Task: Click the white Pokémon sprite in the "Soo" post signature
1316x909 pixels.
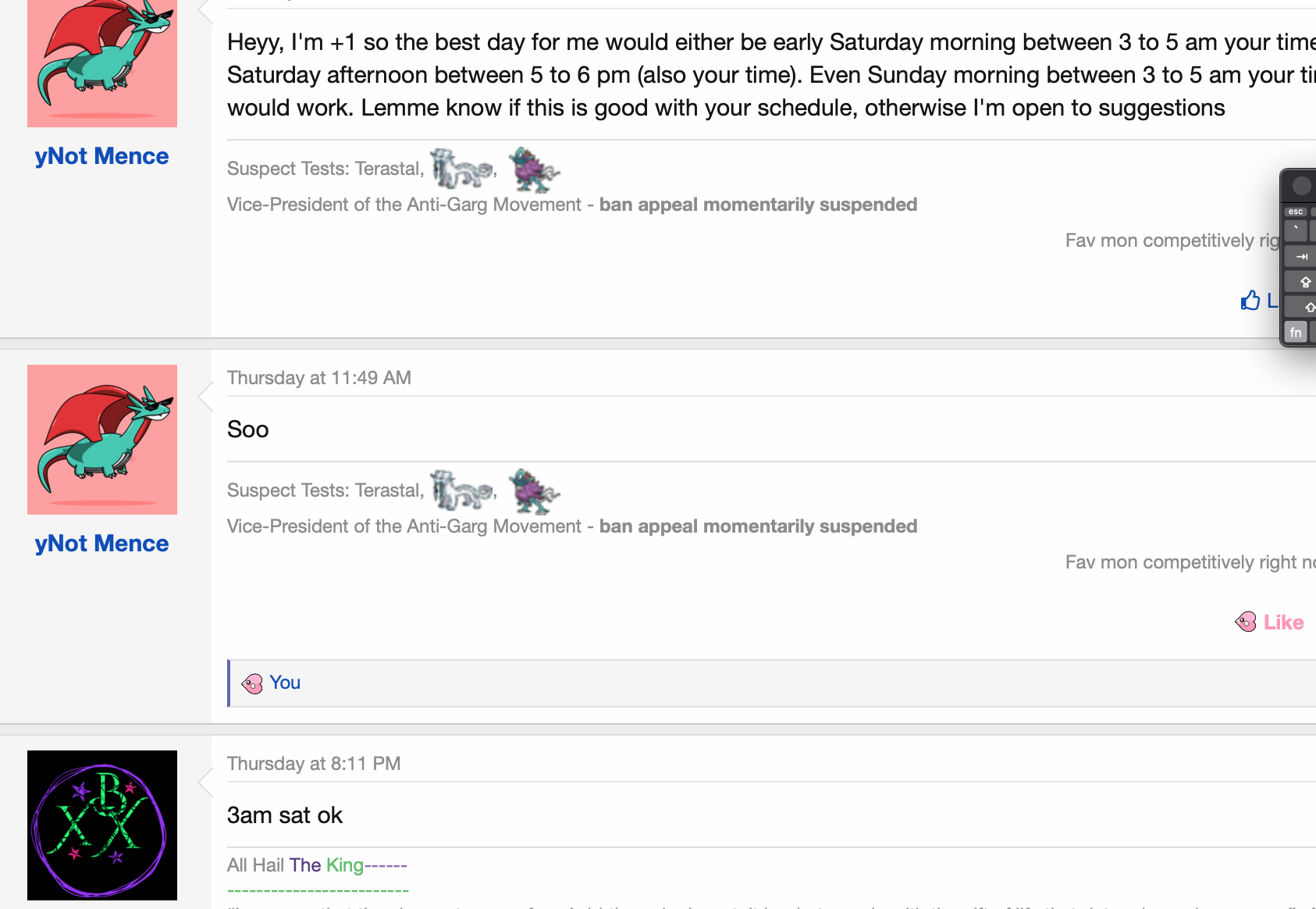Action: click(x=461, y=490)
